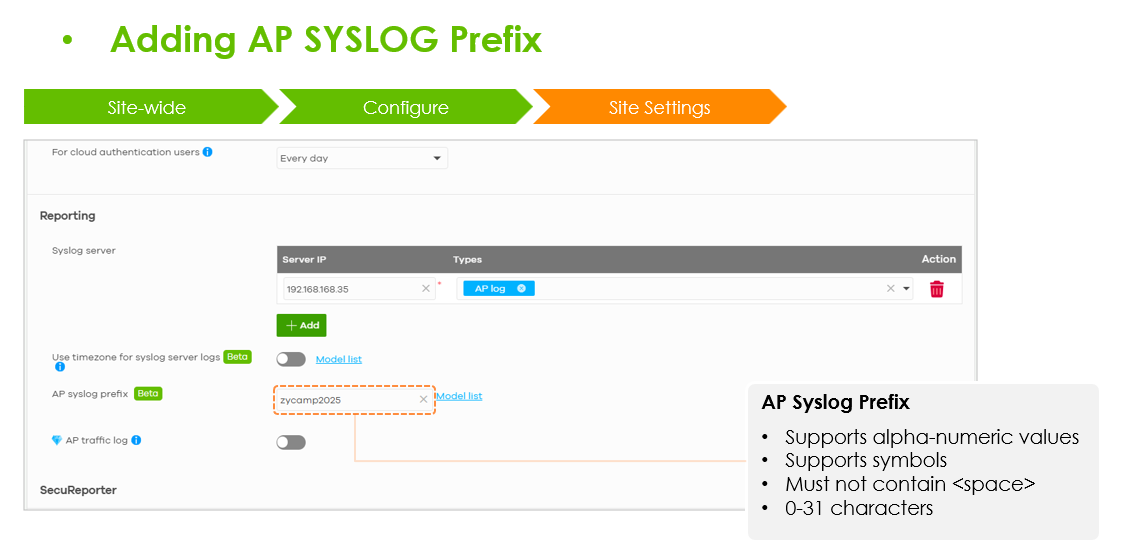Image resolution: width=1123 pixels, height=552 pixels.
Task: Click the AP traffic log diamond icon
Action: 57,440
